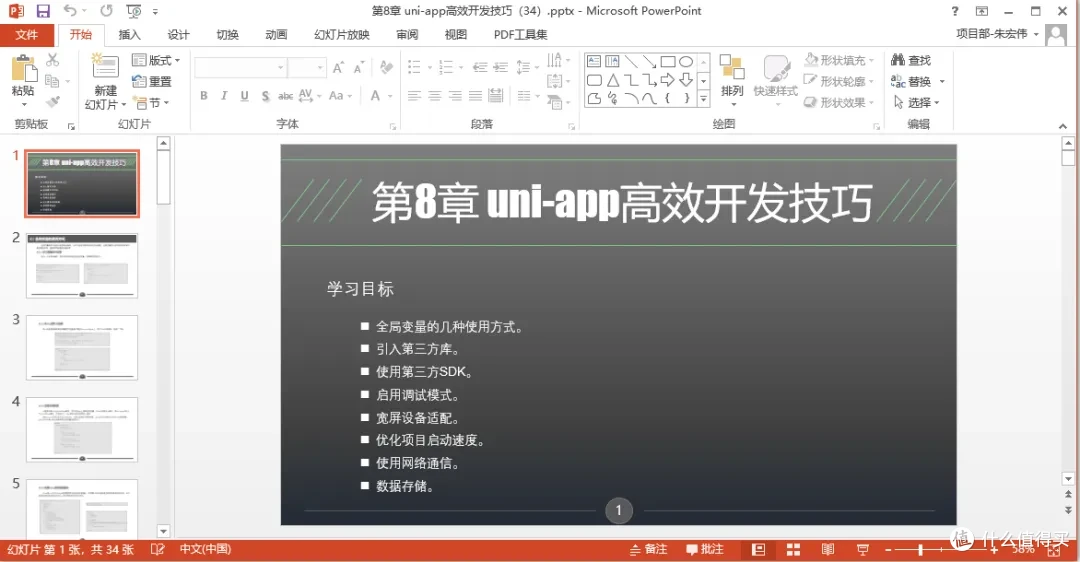The width and height of the screenshot is (1080, 562).
Task: Click the Comments (批注) button in status bar
Action: [705, 550]
